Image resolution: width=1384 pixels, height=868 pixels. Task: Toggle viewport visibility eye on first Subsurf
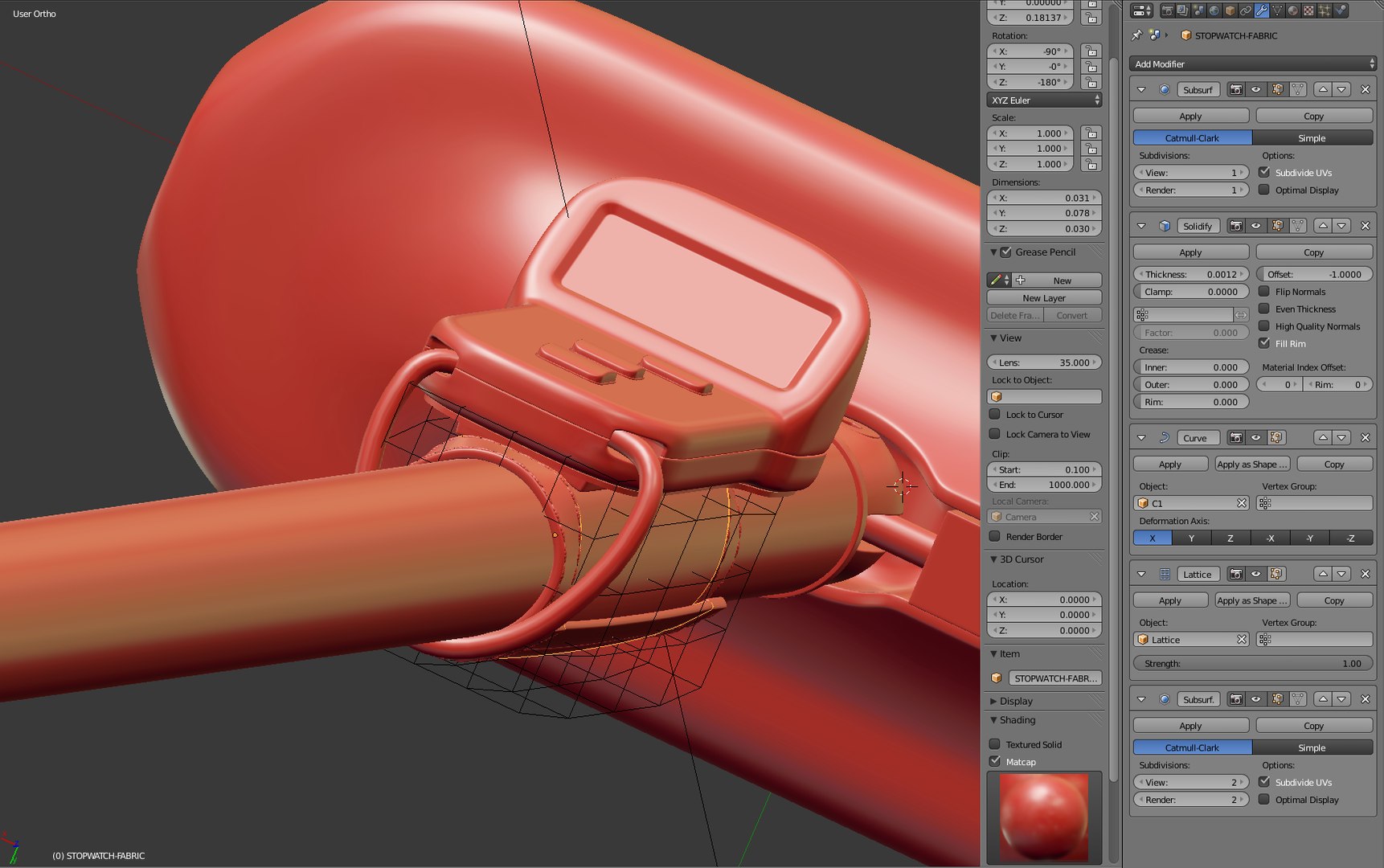[x=1256, y=89]
